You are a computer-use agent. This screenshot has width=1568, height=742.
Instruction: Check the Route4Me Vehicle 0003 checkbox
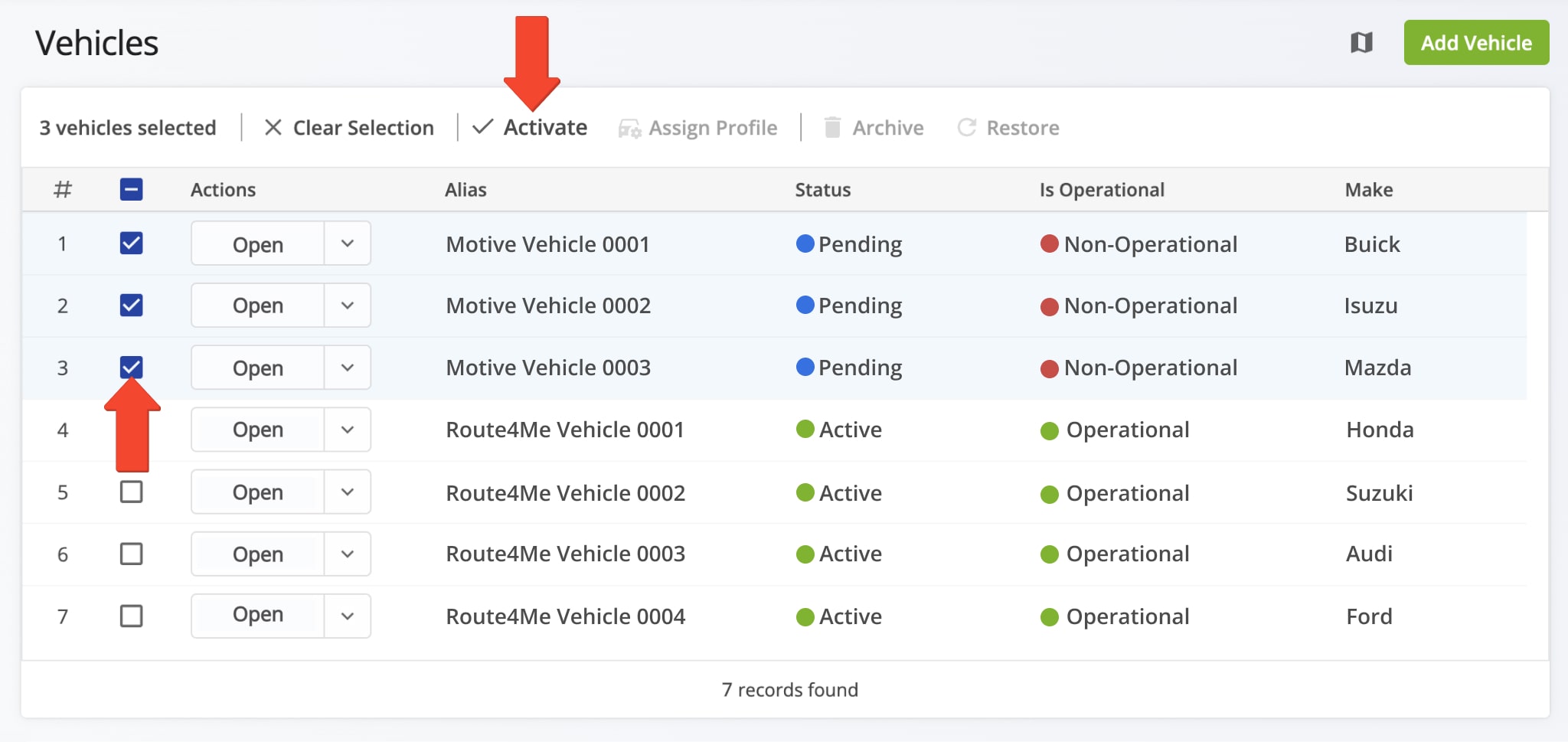coord(132,554)
